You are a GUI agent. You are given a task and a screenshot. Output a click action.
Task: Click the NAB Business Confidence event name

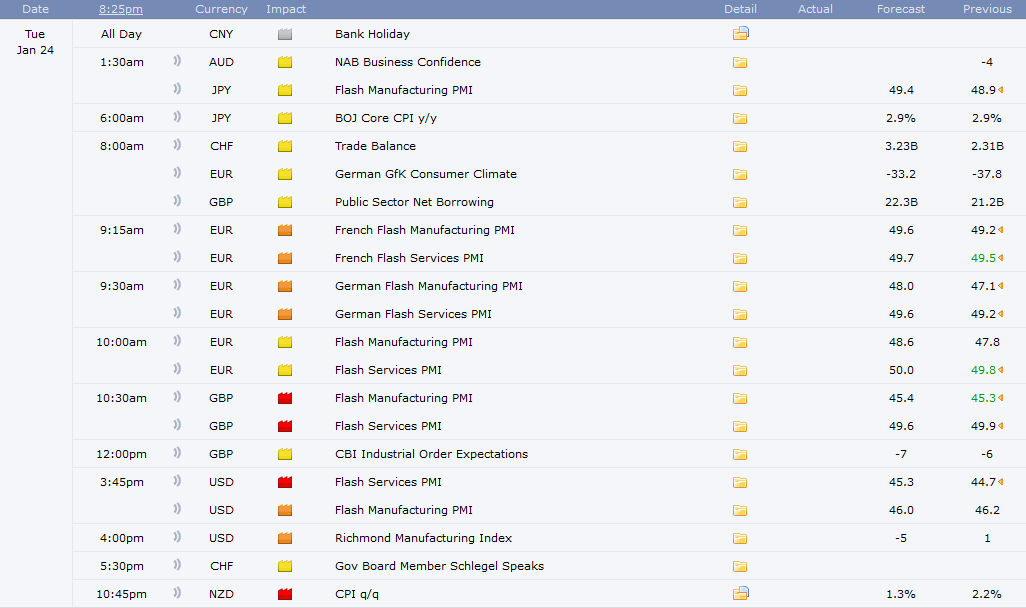point(408,62)
